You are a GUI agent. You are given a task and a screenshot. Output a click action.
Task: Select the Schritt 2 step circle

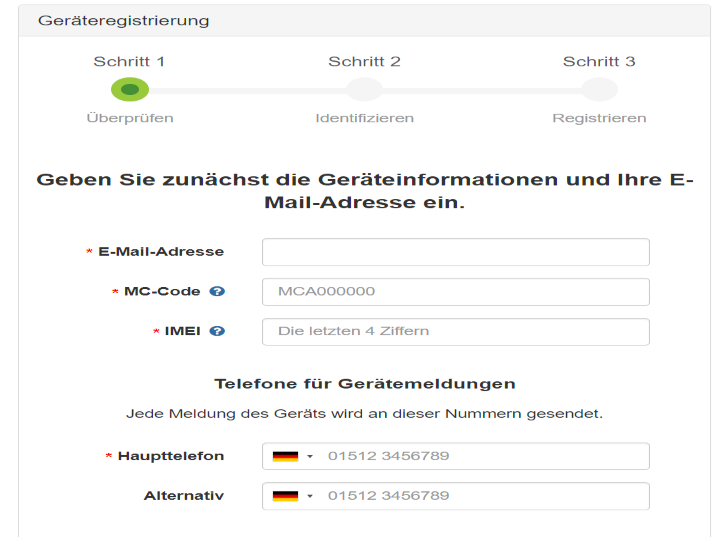364,89
